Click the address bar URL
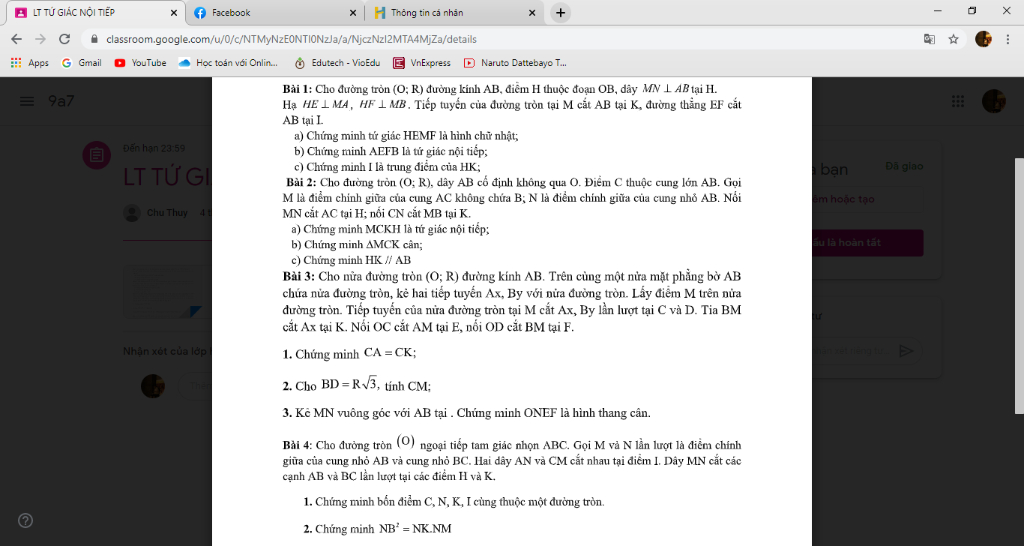This screenshot has height=546, width=1024. [291, 39]
